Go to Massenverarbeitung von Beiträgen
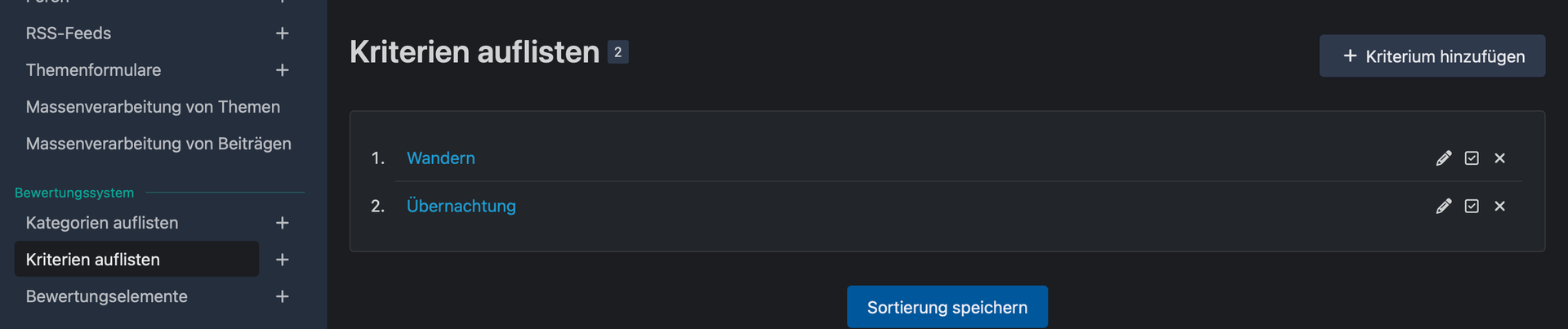Viewport: 1568px width, 329px height. click(x=158, y=144)
